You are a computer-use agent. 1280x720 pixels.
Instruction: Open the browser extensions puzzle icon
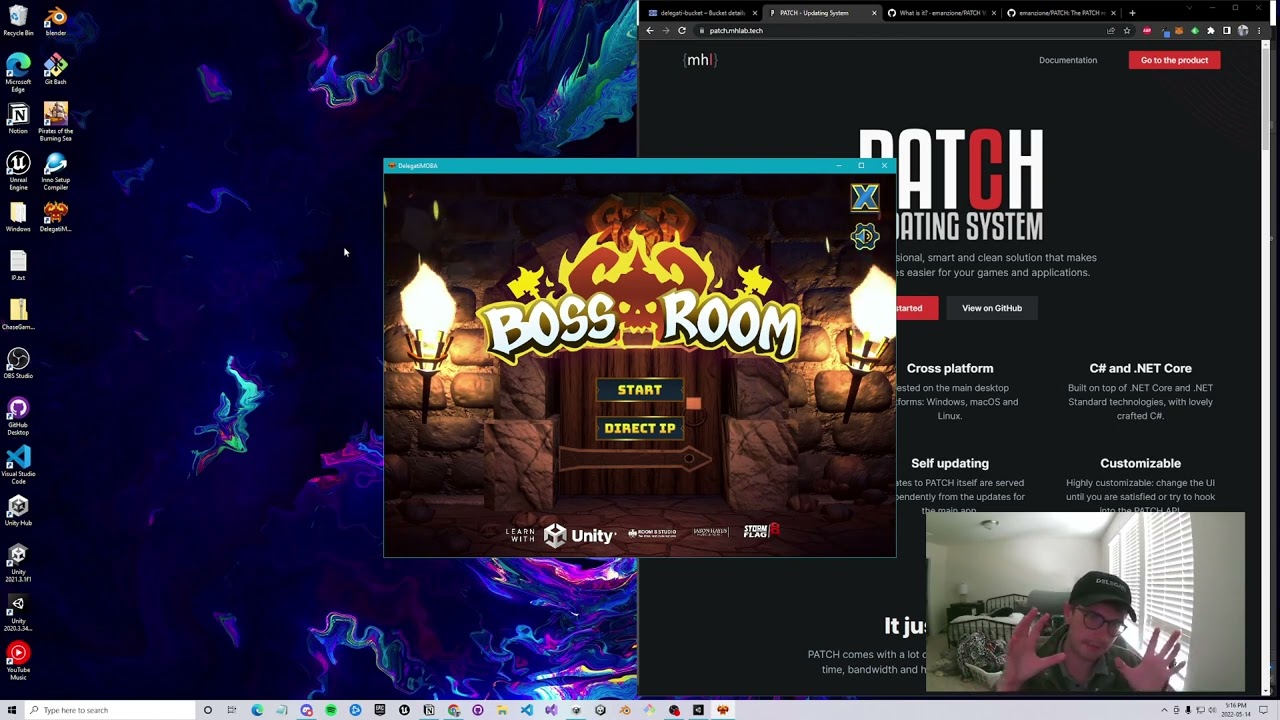(1210, 31)
